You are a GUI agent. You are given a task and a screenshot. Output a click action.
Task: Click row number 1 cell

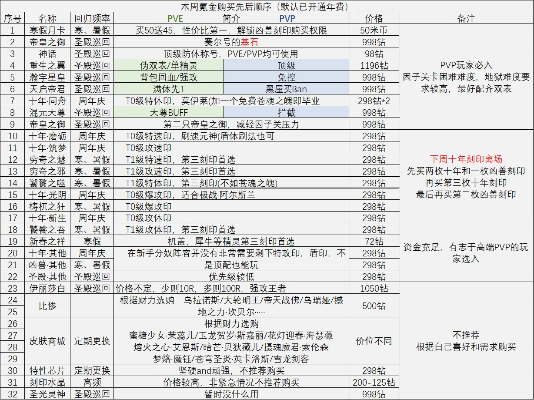13,30
